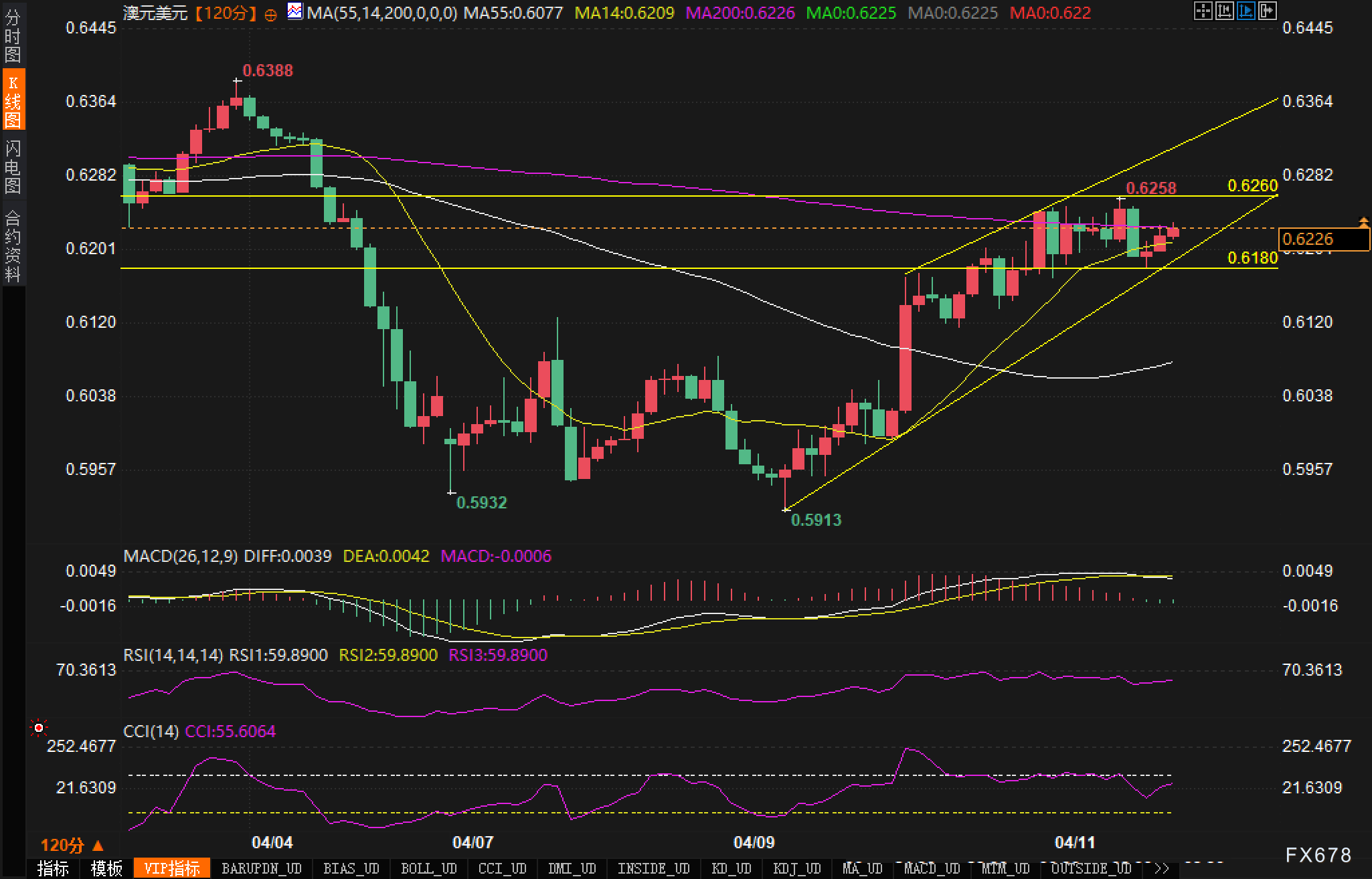Click the panel expand-right arrow icon
Viewport: 1372px width, 879px height.
click(1267, 11)
